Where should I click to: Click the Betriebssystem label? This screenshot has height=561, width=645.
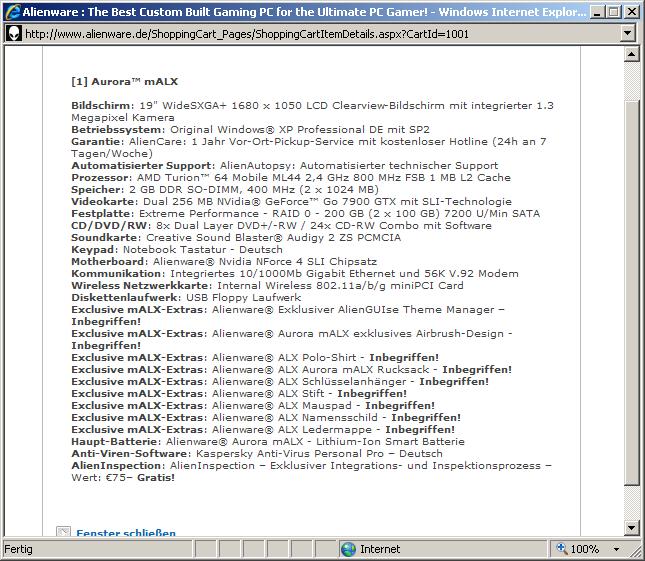(118, 130)
